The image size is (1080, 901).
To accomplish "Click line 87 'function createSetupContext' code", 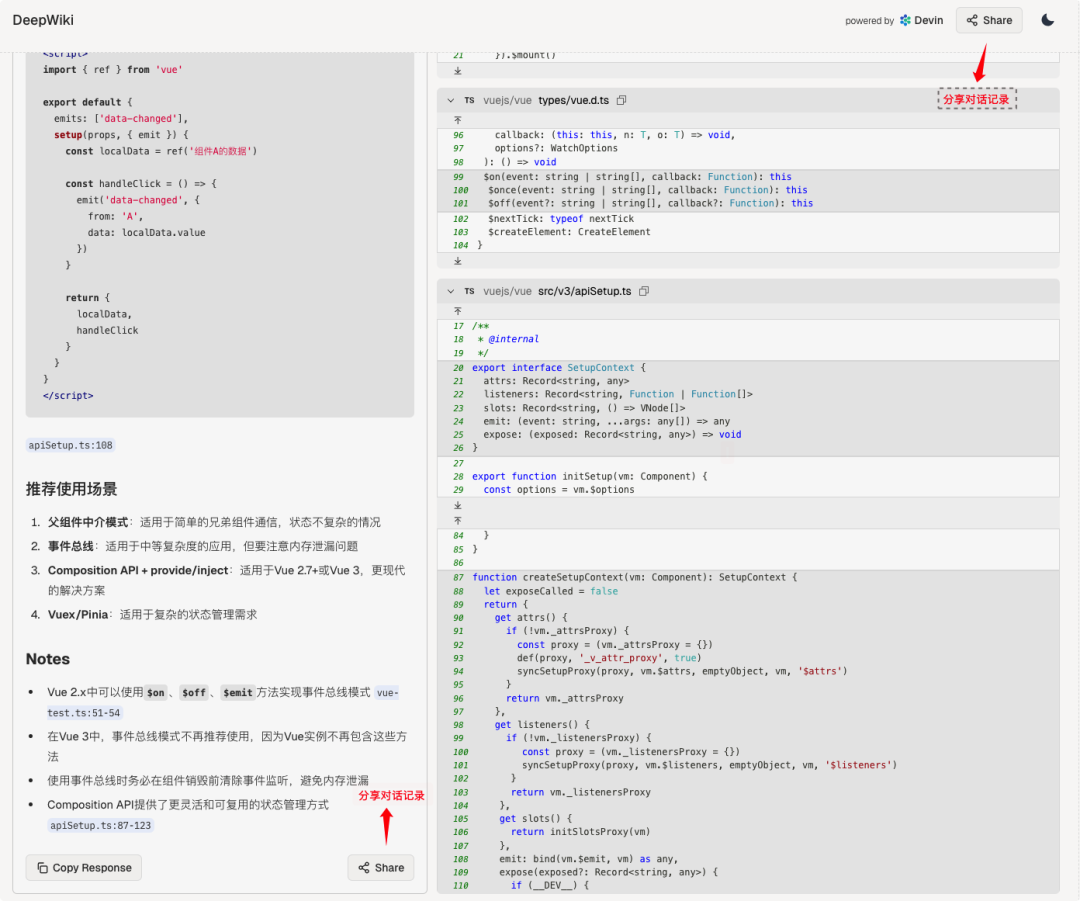I will 634,577.
